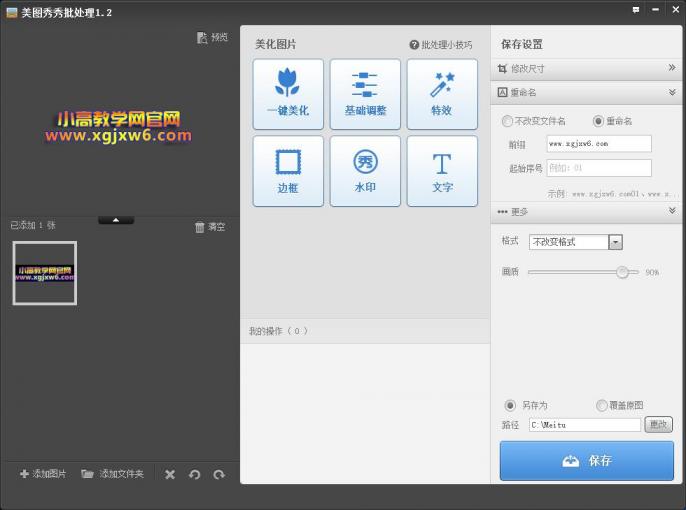Click the 路径 path field C:\Meitu
686x510 pixels.
point(585,425)
